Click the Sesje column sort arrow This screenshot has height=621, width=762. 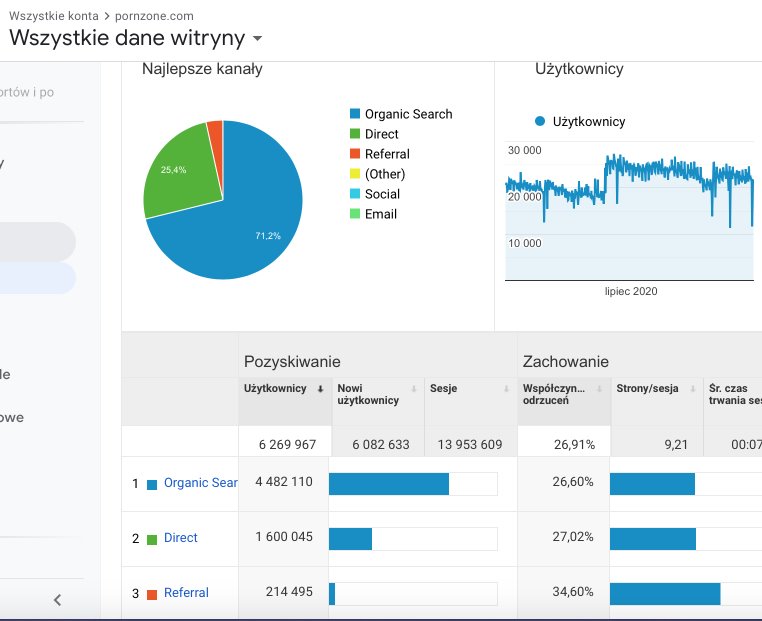506,389
